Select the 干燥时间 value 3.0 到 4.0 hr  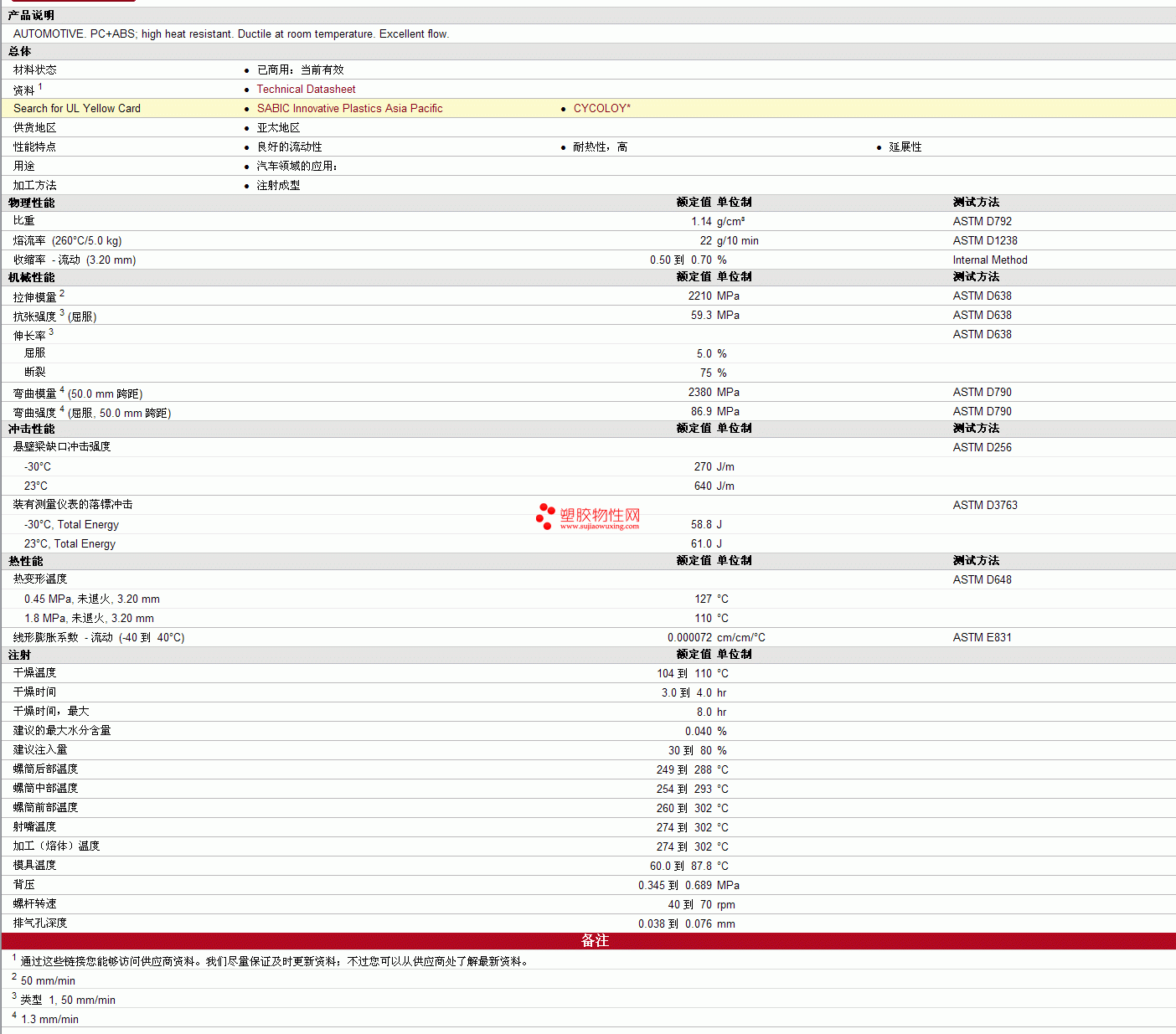pos(694,692)
